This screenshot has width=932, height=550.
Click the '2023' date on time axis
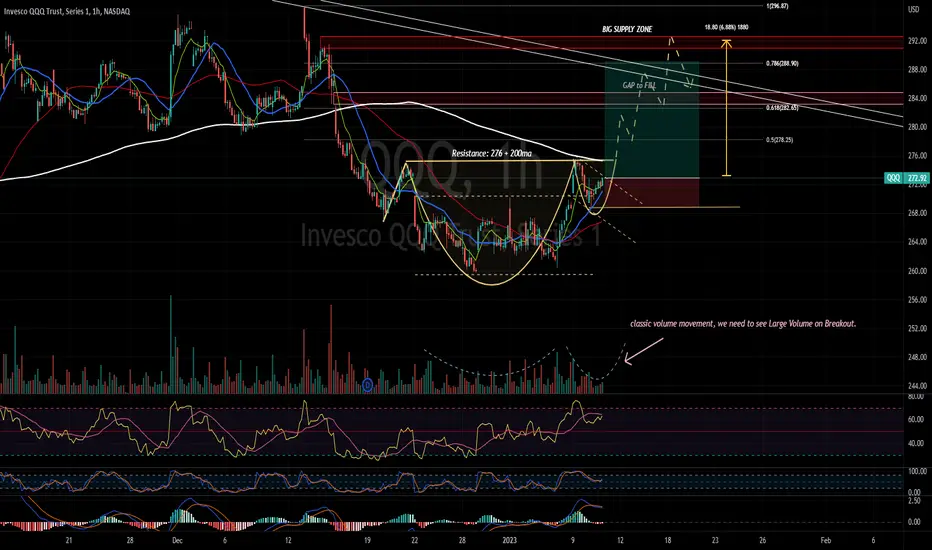pyautogui.click(x=509, y=540)
